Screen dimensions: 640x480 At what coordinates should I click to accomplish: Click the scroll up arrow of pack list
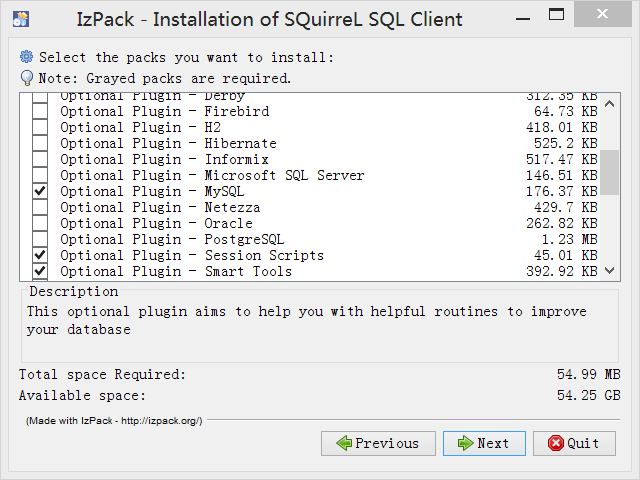point(610,104)
